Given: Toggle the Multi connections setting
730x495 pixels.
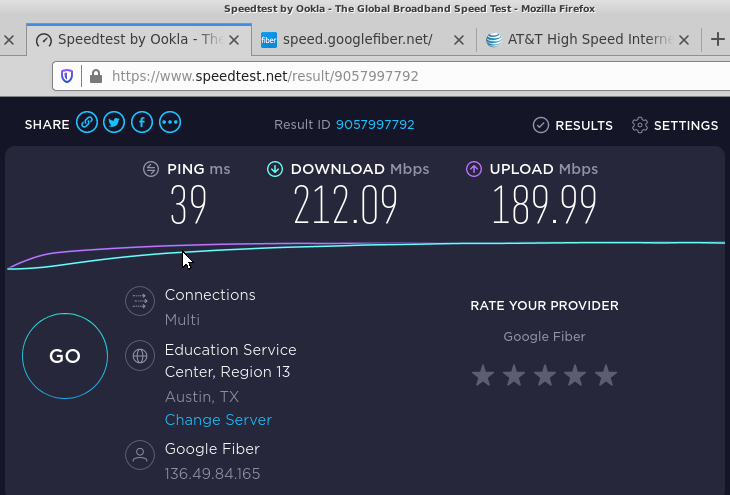Looking at the screenshot, I should point(182,320).
